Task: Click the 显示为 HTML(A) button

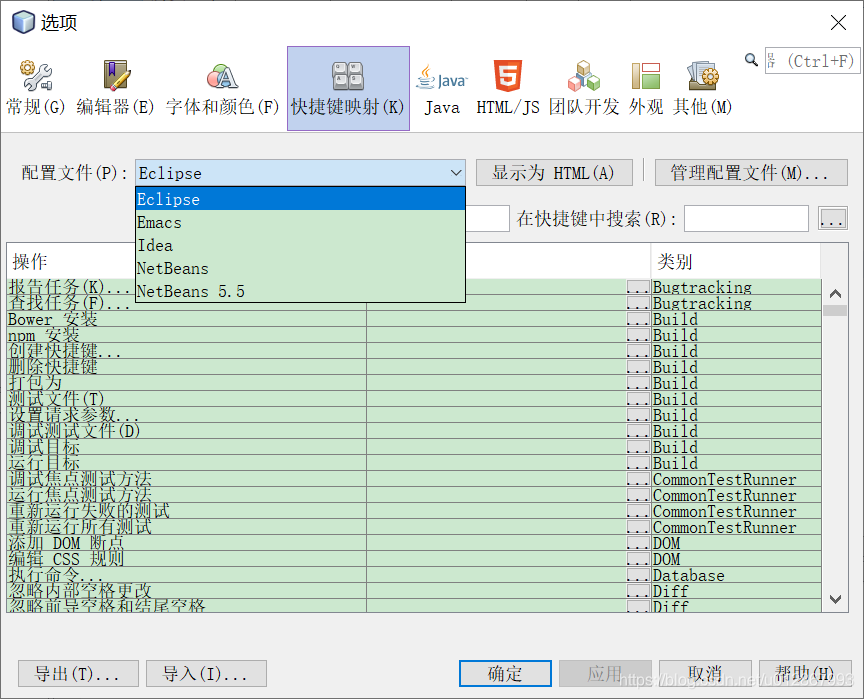Action: [x=554, y=172]
